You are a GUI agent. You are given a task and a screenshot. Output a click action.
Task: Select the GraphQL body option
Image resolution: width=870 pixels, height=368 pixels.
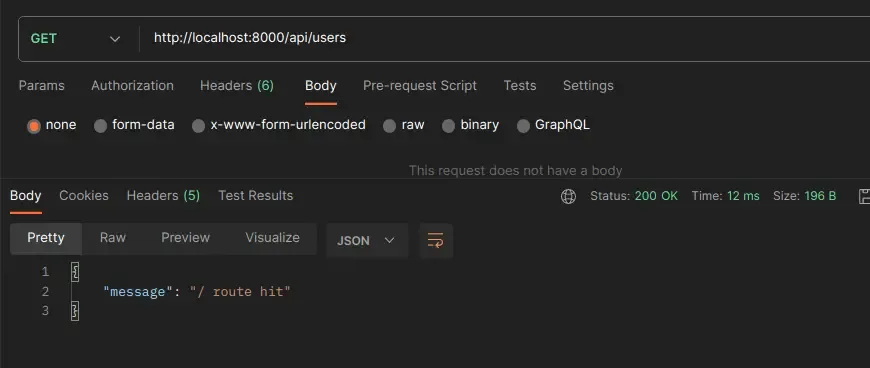point(523,126)
